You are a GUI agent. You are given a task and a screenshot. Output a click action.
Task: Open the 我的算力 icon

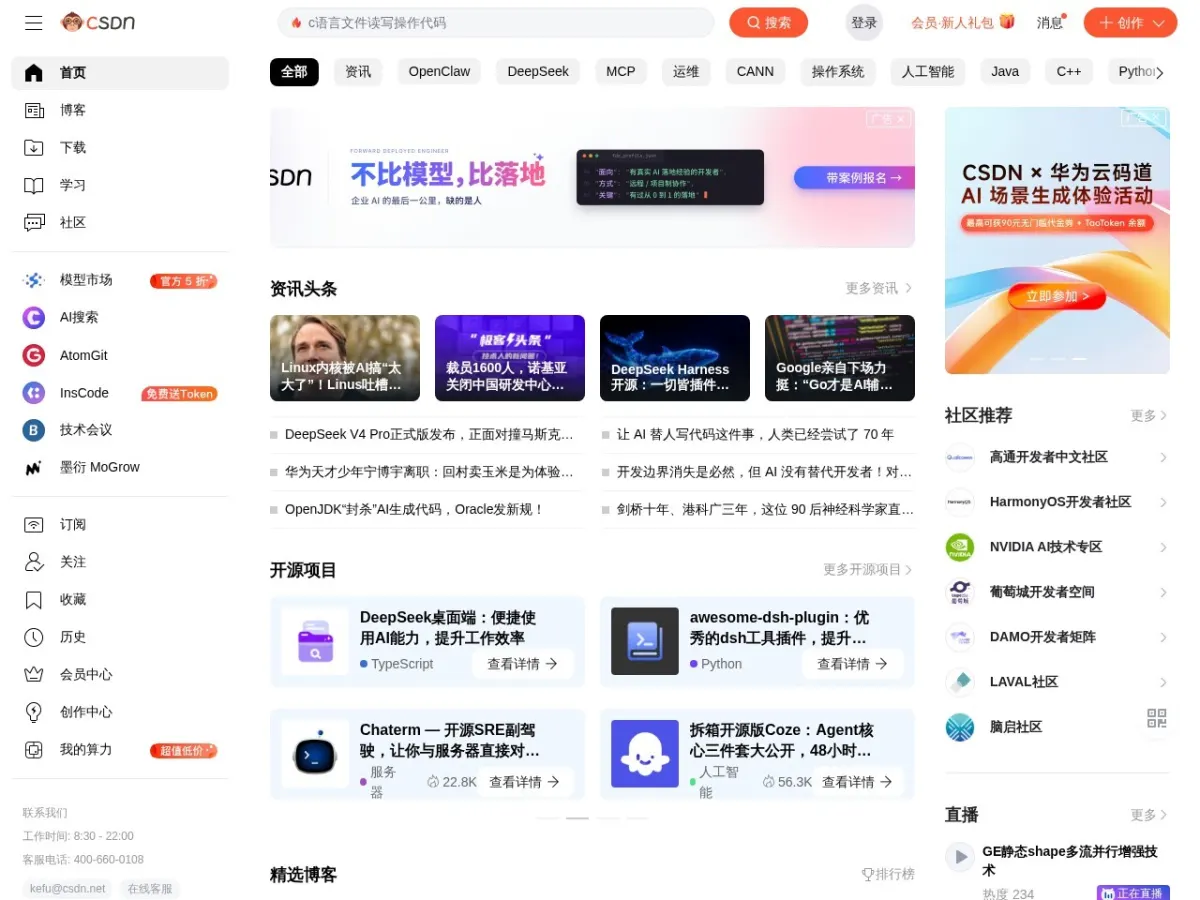coord(34,750)
